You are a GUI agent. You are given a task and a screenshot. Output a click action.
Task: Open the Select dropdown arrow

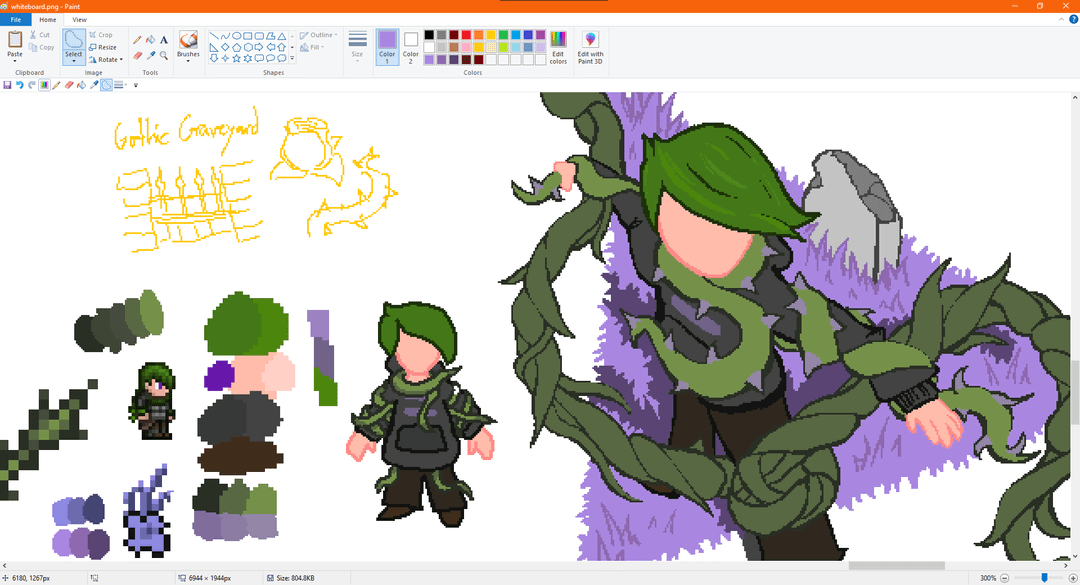pyautogui.click(x=74, y=62)
